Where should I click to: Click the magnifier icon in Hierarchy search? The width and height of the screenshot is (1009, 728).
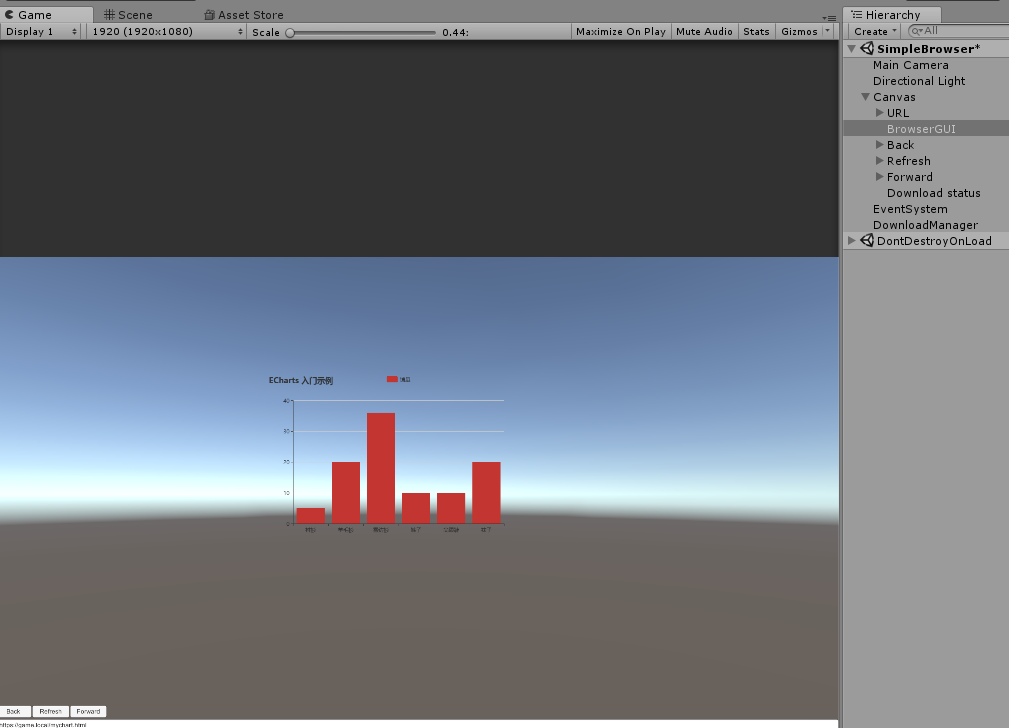click(917, 31)
